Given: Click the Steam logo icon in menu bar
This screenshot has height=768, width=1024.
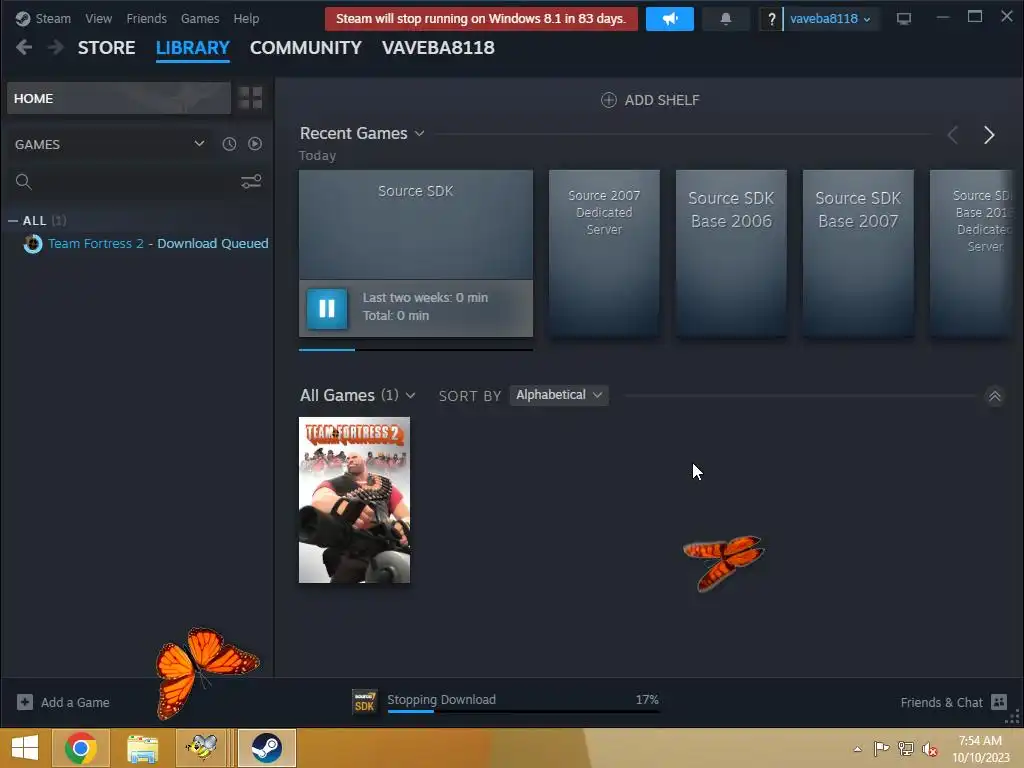Looking at the screenshot, I should click(x=23, y=18).
